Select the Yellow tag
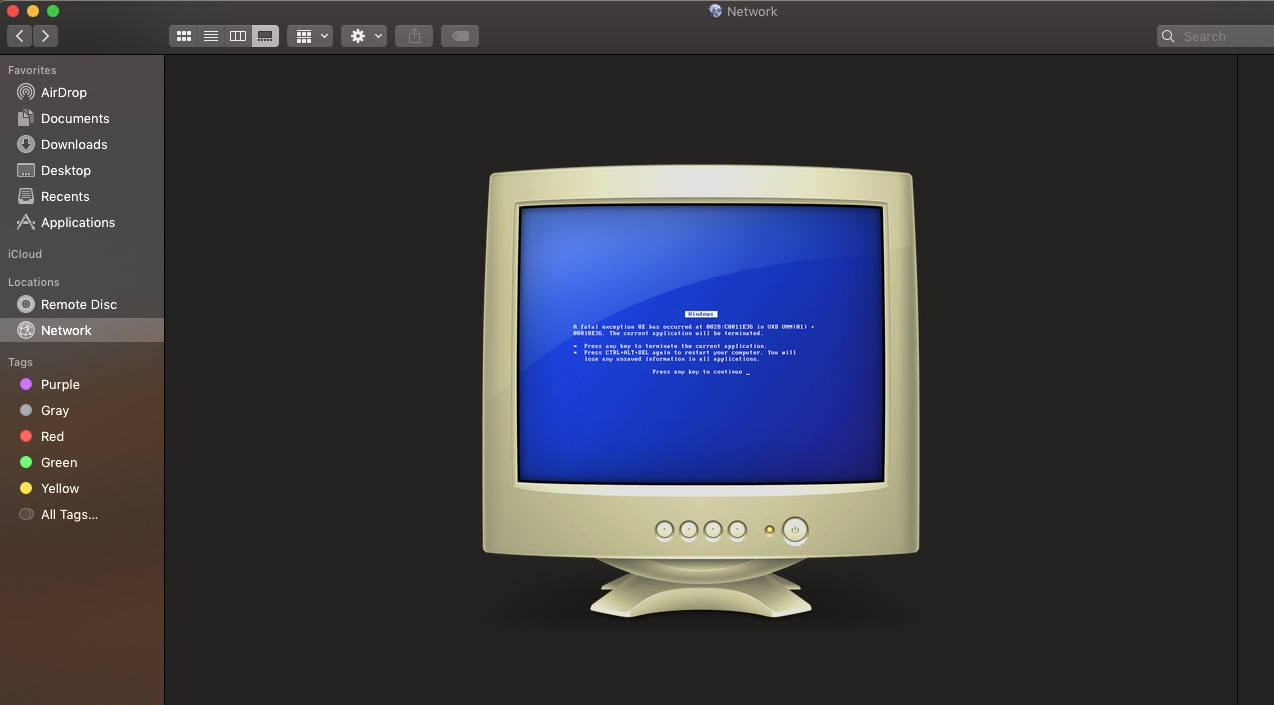 (82, 488)
